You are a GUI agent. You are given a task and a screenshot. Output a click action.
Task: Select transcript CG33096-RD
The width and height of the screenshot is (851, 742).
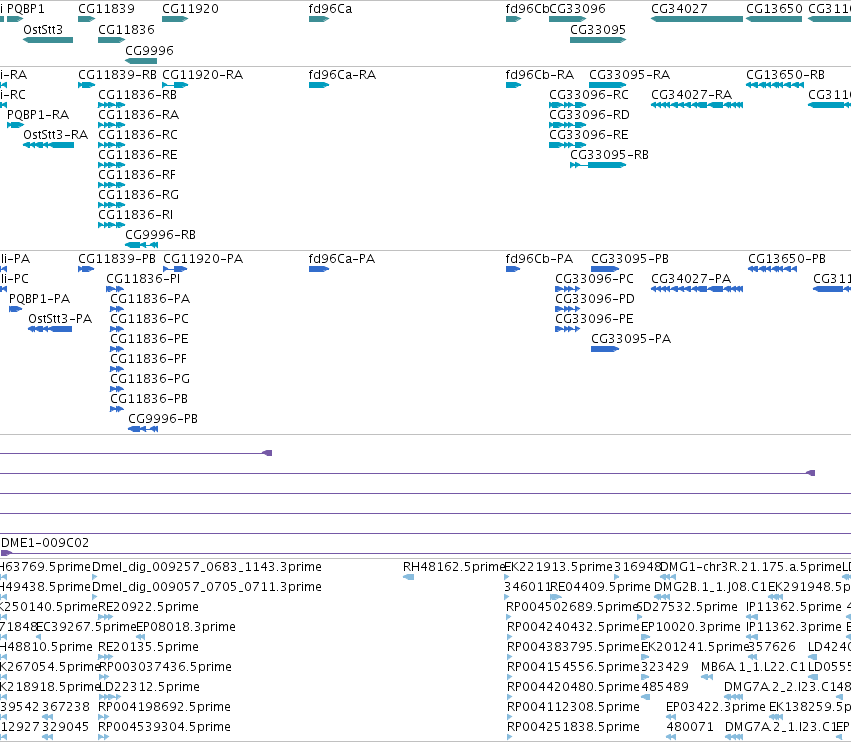[567, 125]
